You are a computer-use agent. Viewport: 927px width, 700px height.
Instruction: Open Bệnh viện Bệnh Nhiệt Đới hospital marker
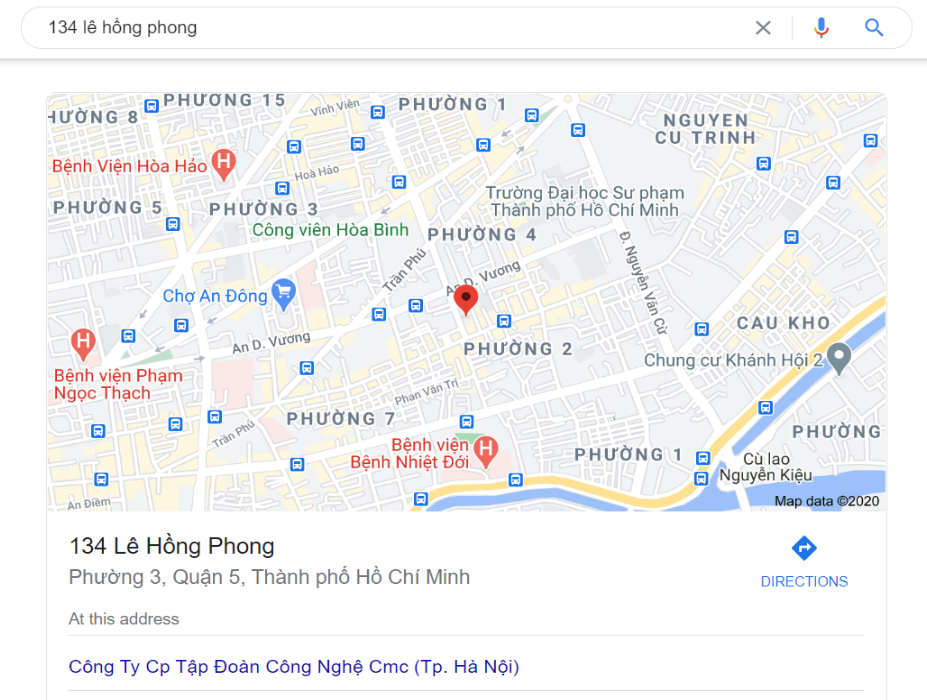(485, 452)
